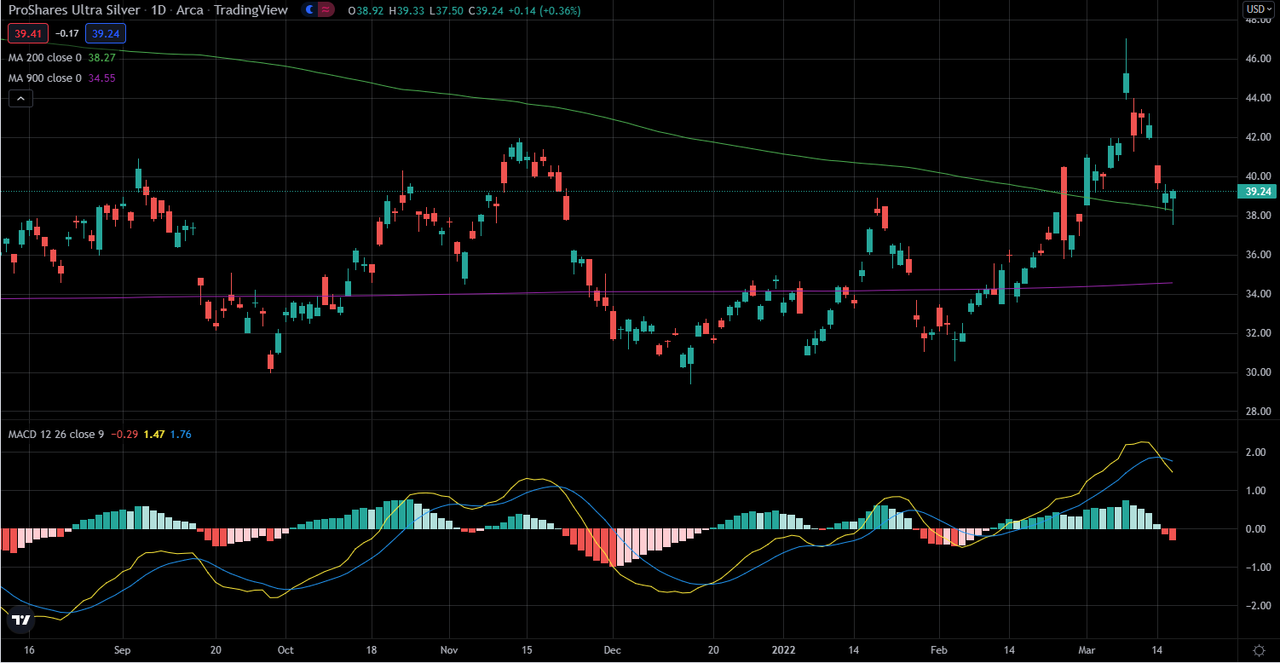Click the 30.00 price axis label

coord(1258,372)
